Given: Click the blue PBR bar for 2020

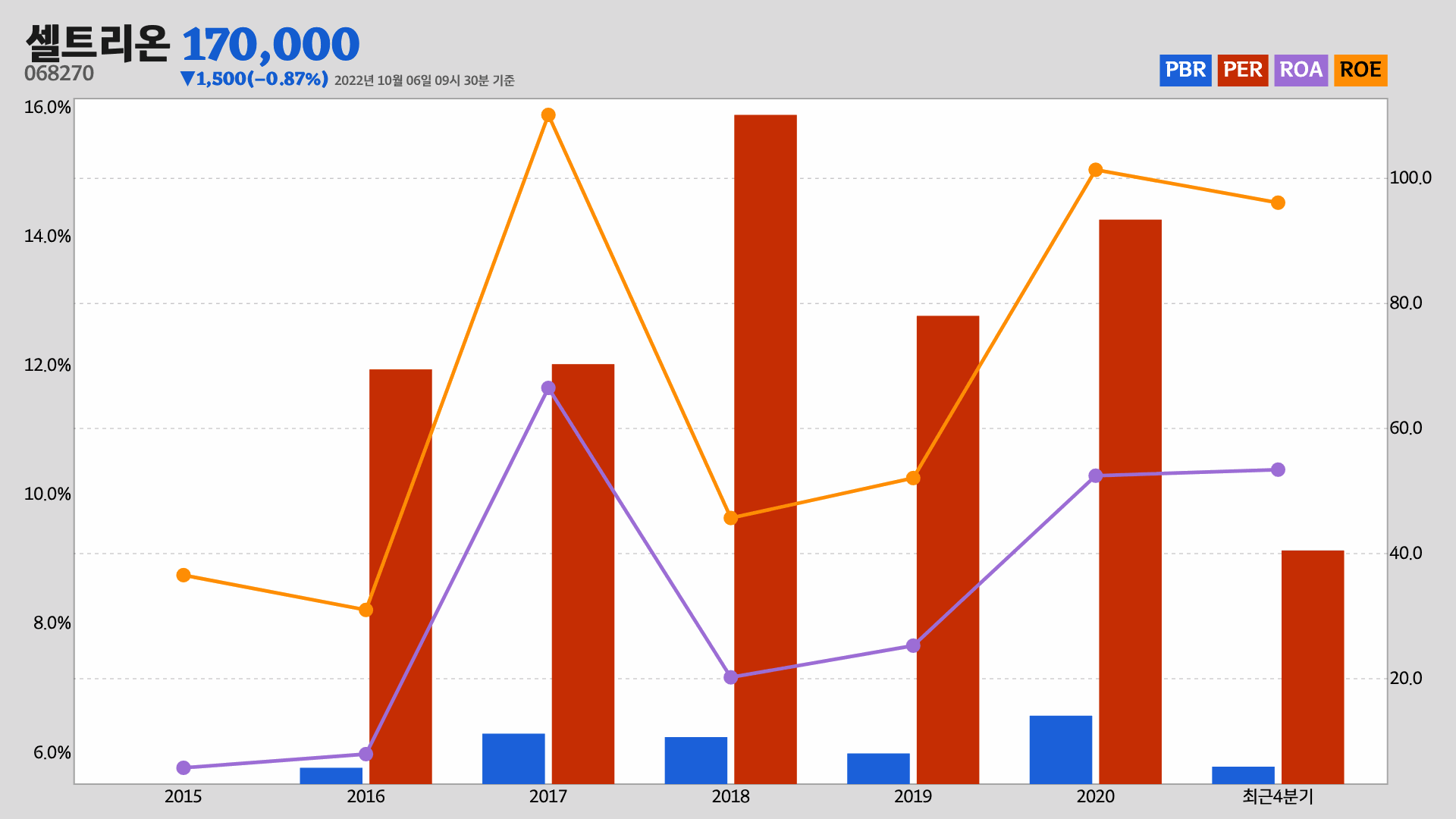Looking at the screenshot, I should coord(1061,749).
